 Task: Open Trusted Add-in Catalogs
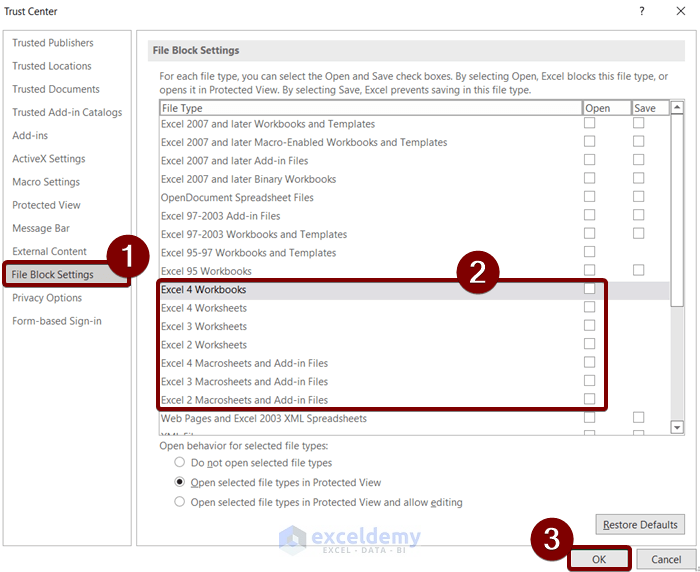[x=67, y=113]
